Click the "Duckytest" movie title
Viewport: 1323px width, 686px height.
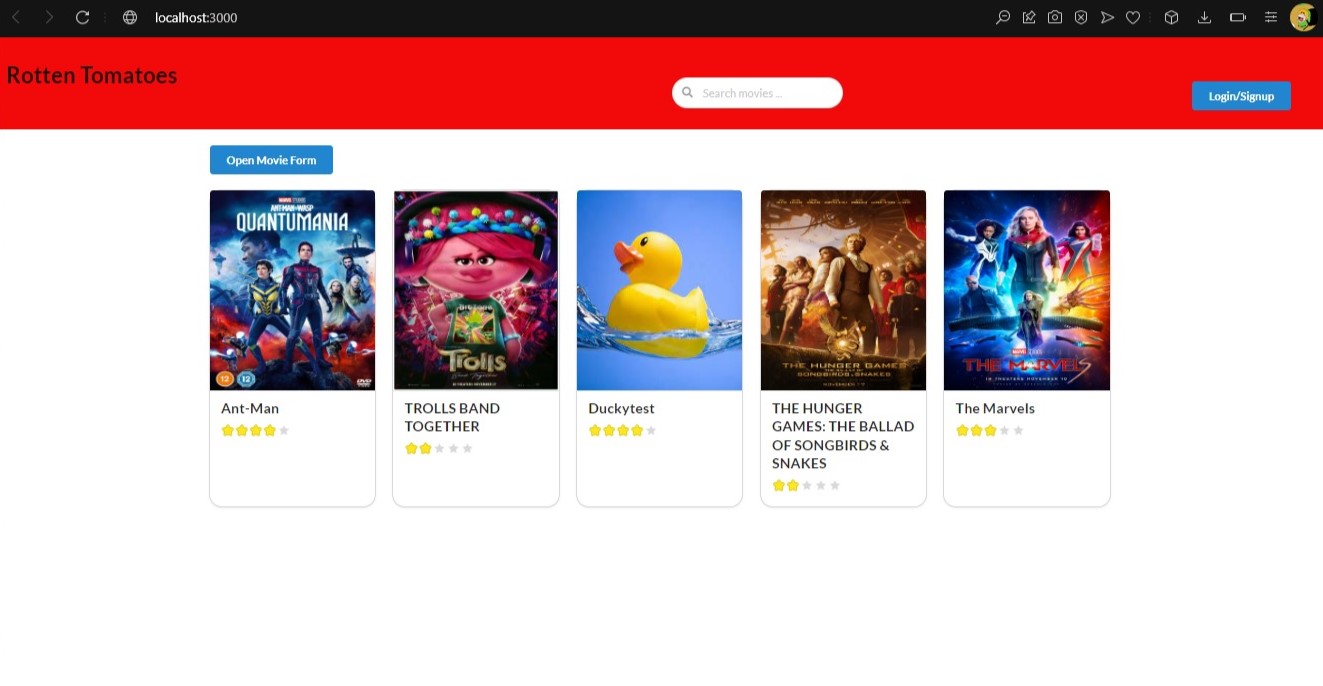(x=621, y=408)
